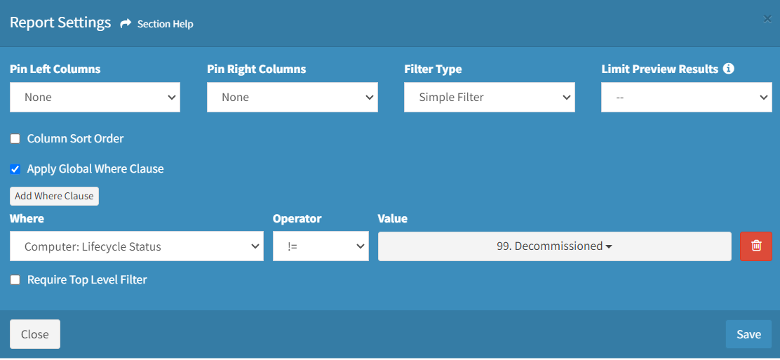Expand the Filter Type Simple Filter dropdown

[489, 97]
